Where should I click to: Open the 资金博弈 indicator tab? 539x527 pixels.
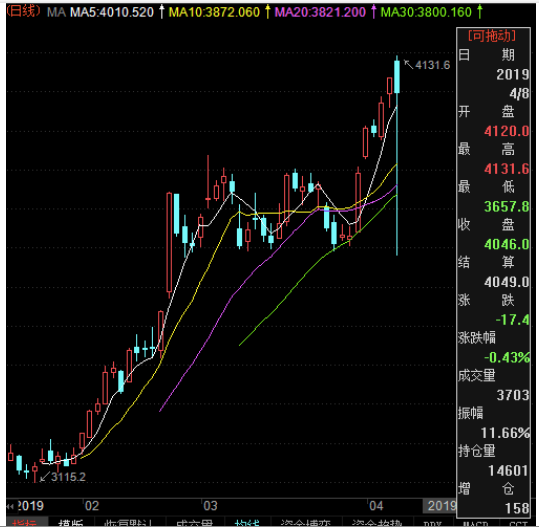click(306, 523)
